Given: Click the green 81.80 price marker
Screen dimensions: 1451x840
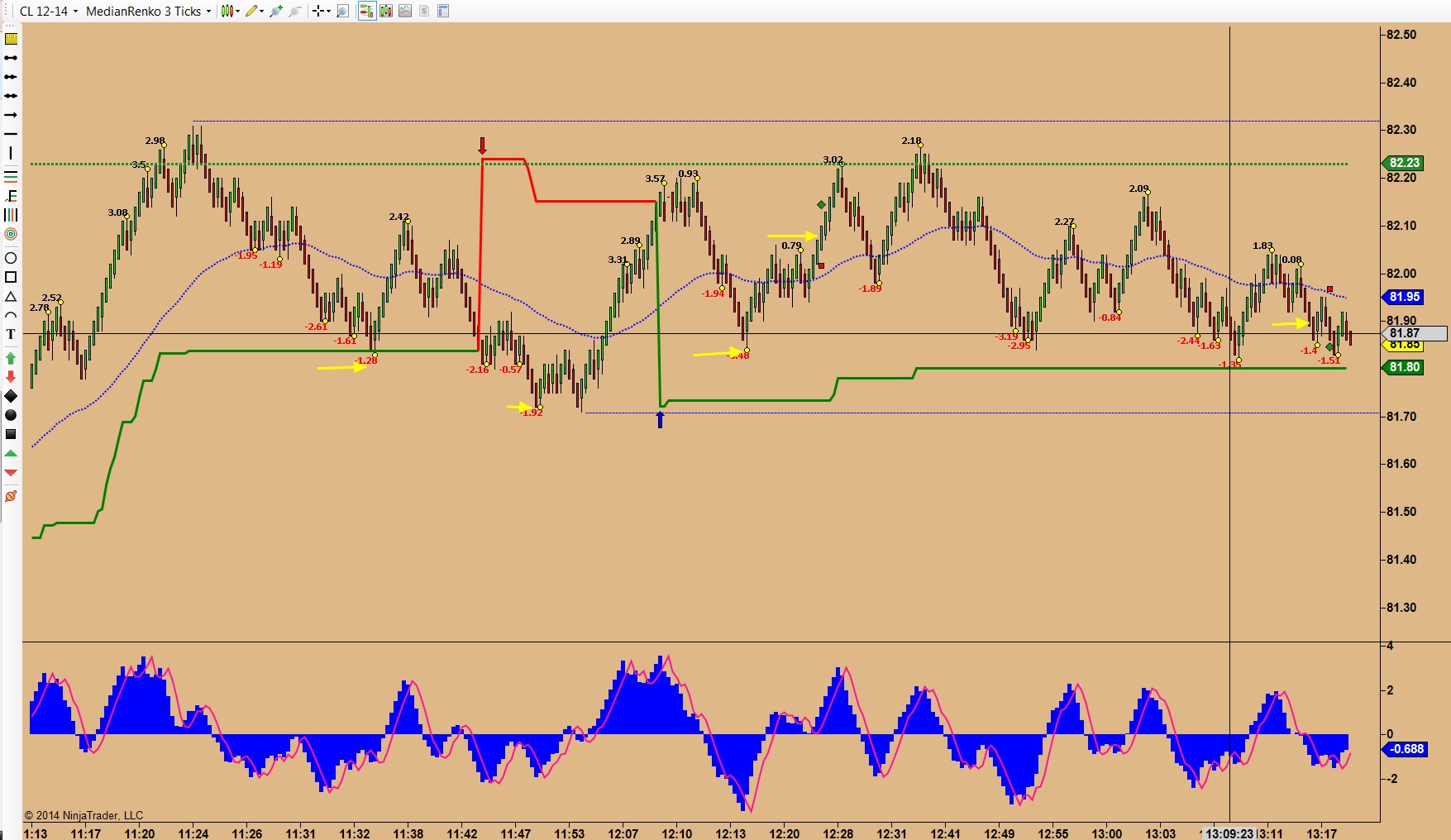Looking at the screenshot, I should 1404,367.
